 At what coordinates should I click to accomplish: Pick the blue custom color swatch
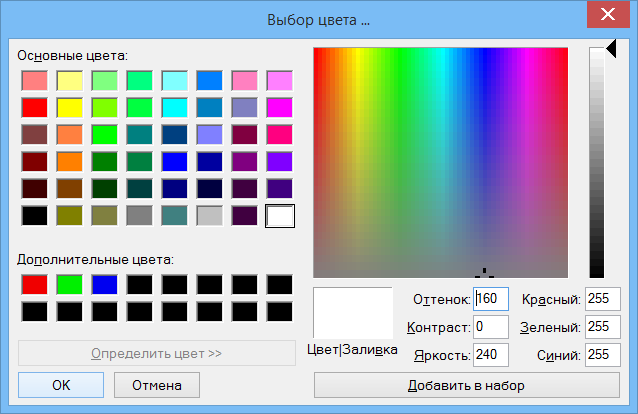coord(105,284)
